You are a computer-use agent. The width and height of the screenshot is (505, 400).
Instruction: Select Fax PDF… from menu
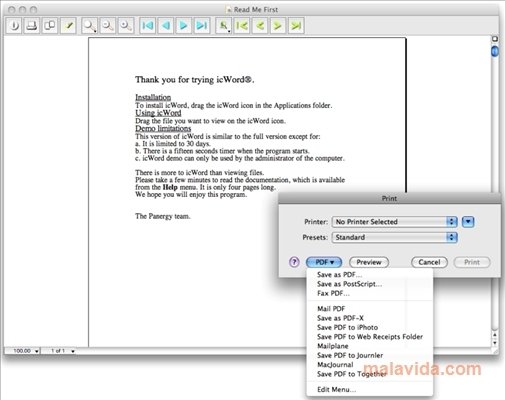tap(369, 293)
